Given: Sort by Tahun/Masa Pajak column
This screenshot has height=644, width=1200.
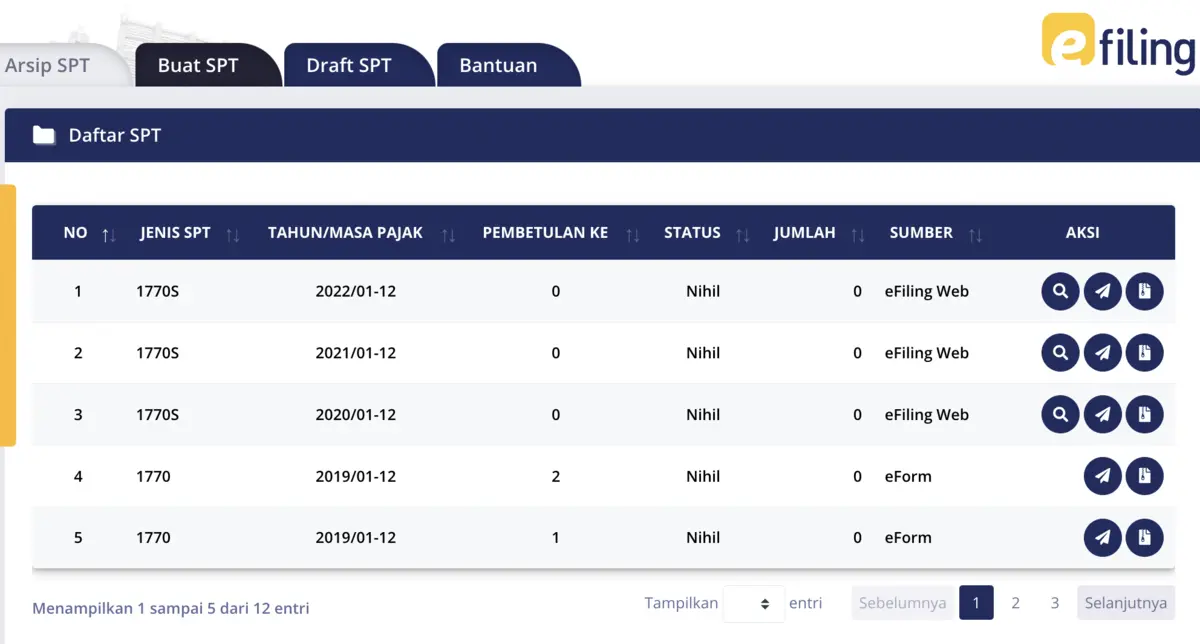Looking at the screenshot, I should (448, 234).
